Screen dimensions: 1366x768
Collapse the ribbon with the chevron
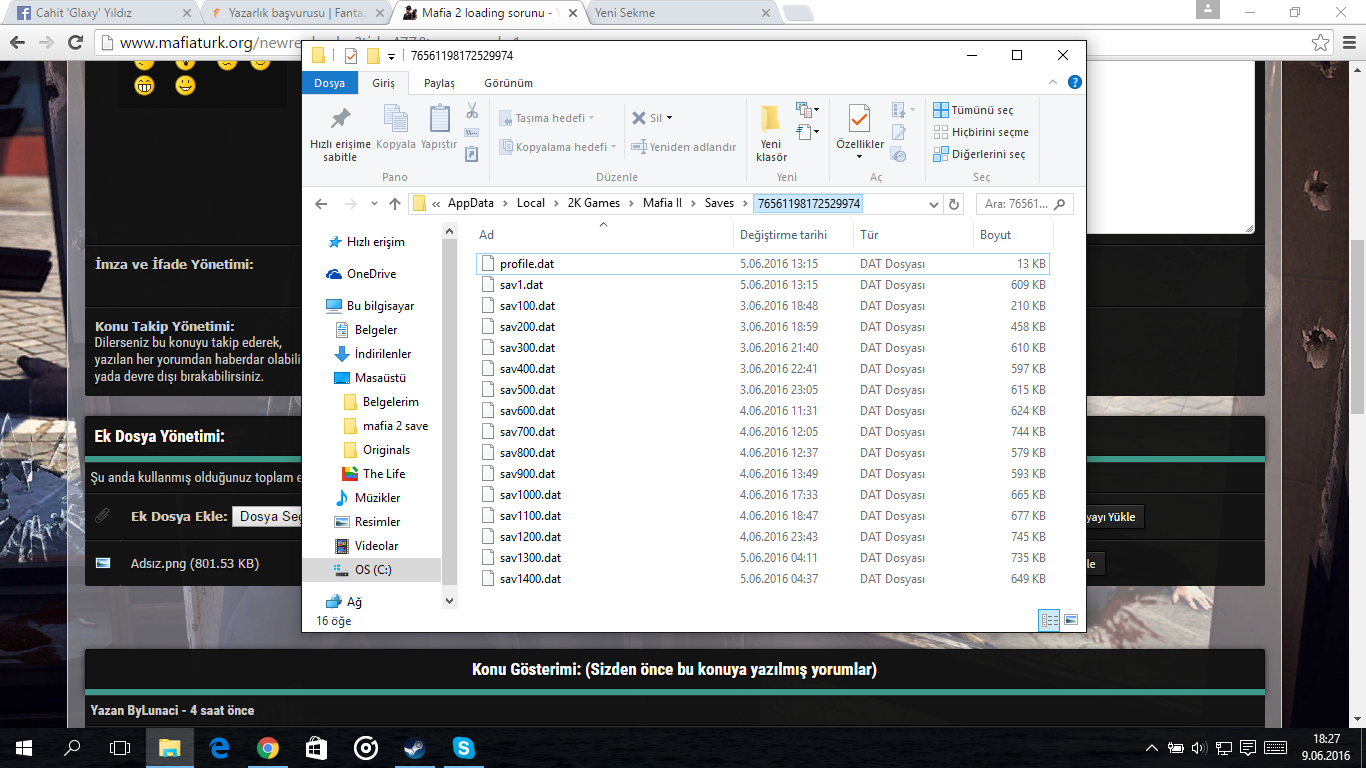pyautogui.click(x=1054, y=83)
